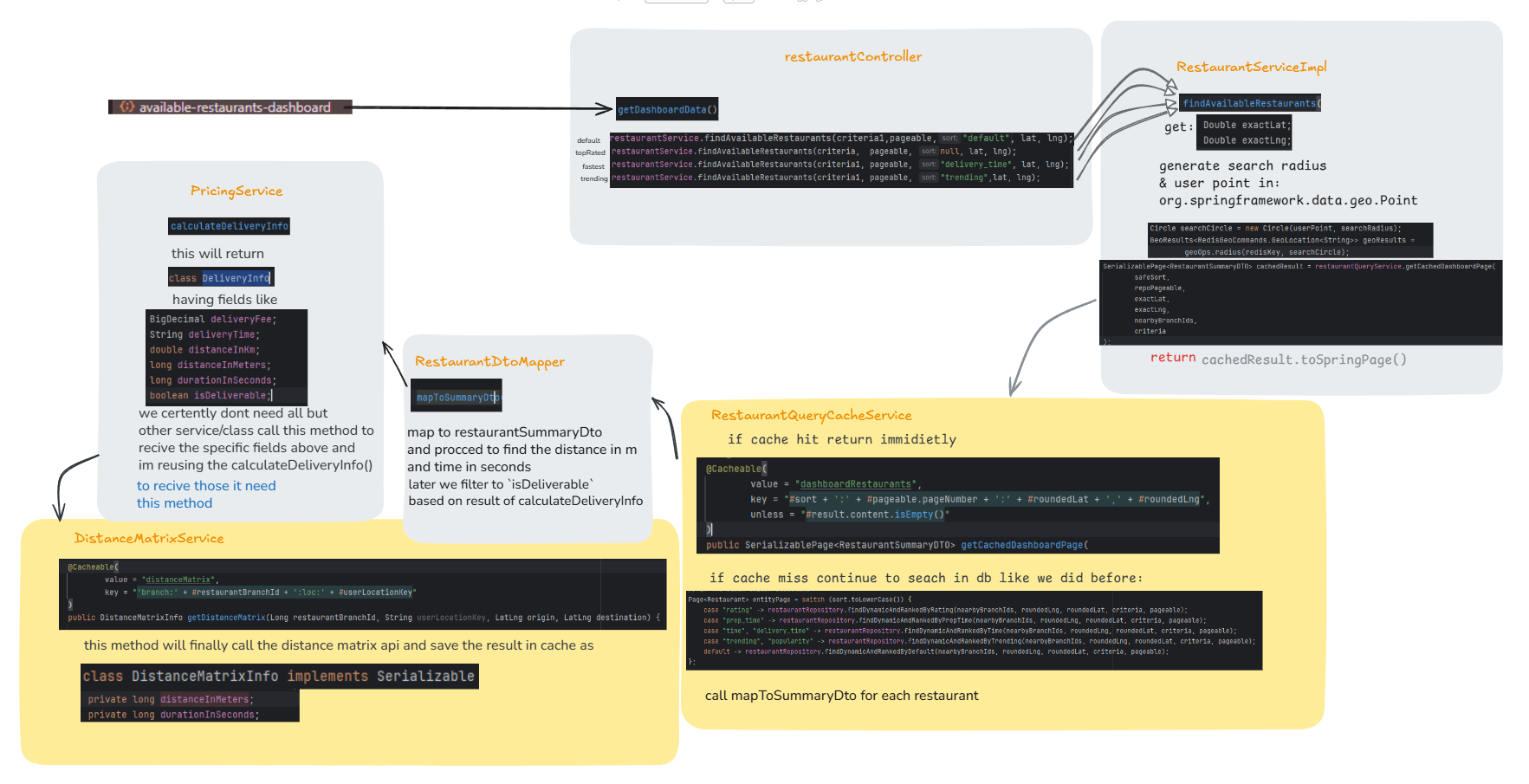Select the switch sort.toLowerCase code image
The height and width of the screenshot is (784, 1529).
pos(974,631)
